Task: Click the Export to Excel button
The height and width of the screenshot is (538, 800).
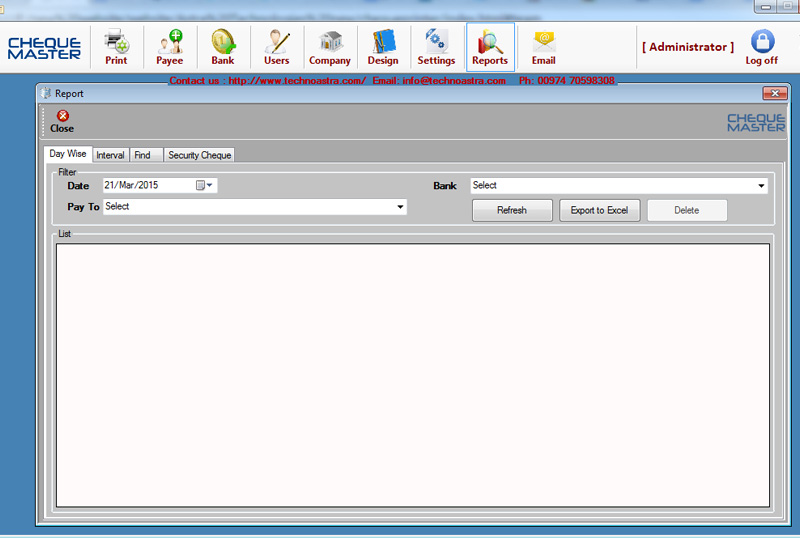Action: [x=599, y=210]
